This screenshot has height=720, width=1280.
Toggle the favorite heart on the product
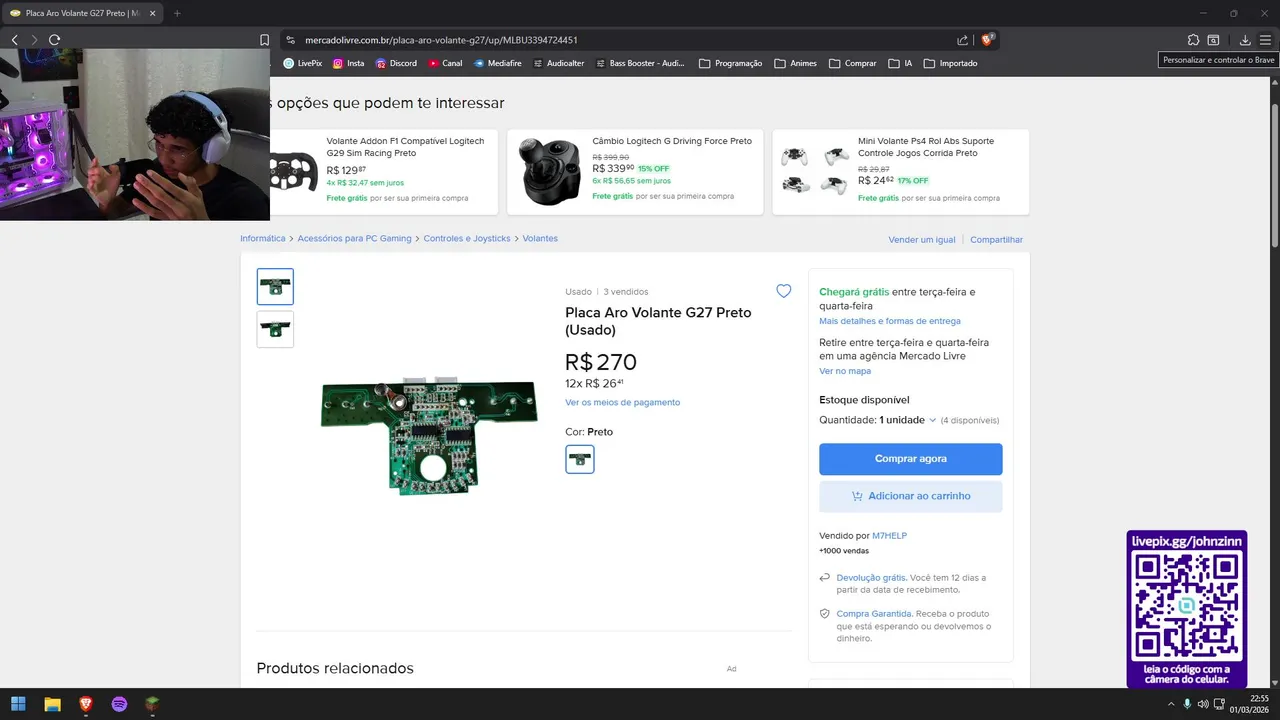pos(784,291)
